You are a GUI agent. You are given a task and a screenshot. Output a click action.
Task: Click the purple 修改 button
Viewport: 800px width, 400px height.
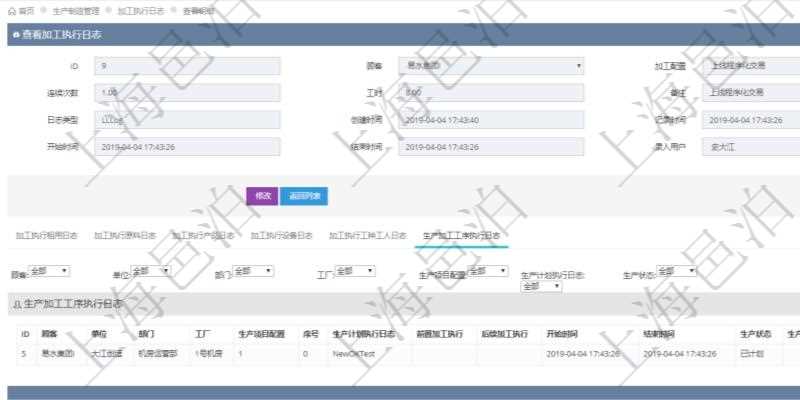tap(261, 196)
